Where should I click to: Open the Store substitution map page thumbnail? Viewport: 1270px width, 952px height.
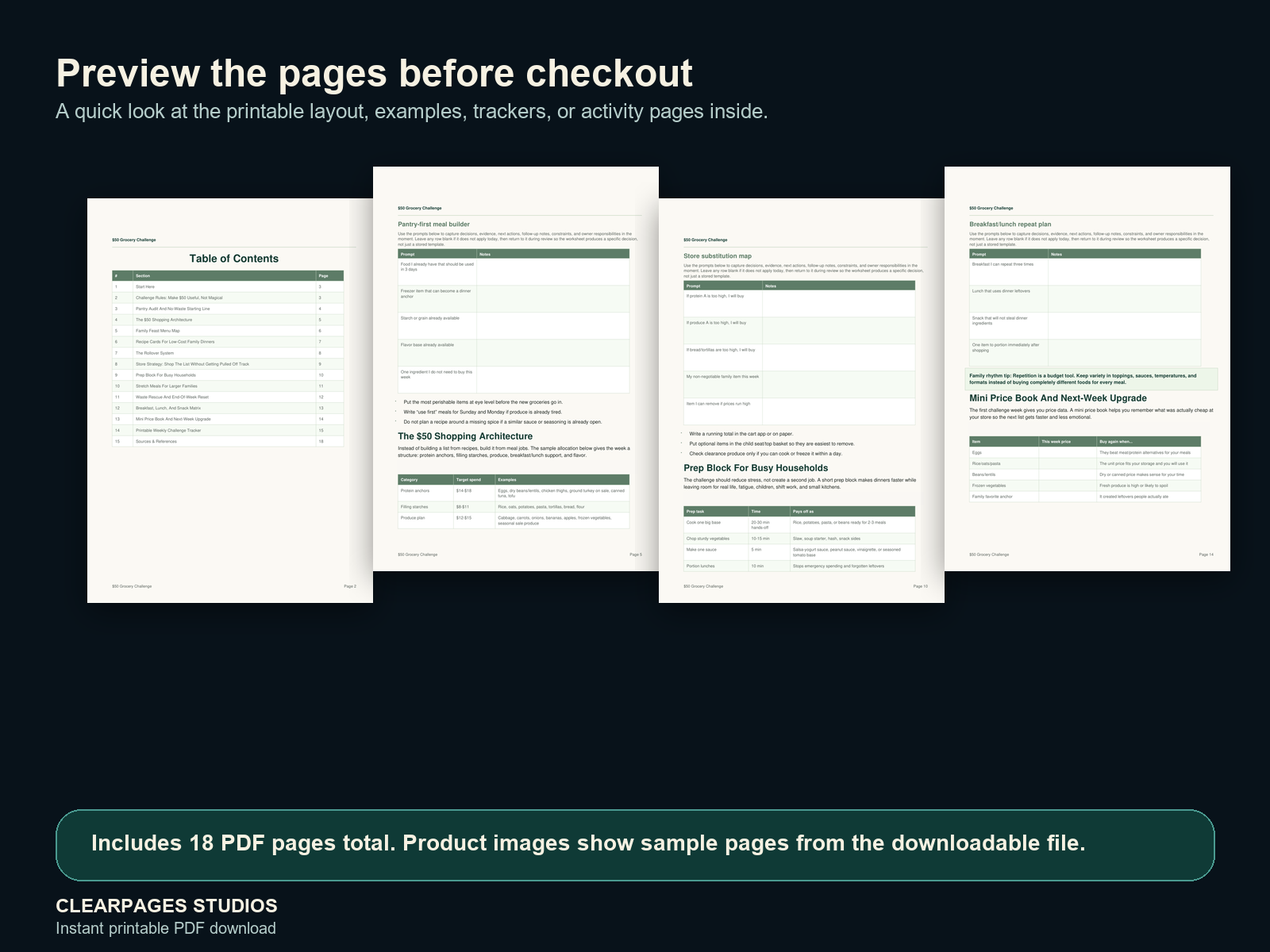click(x=802, y=401)
